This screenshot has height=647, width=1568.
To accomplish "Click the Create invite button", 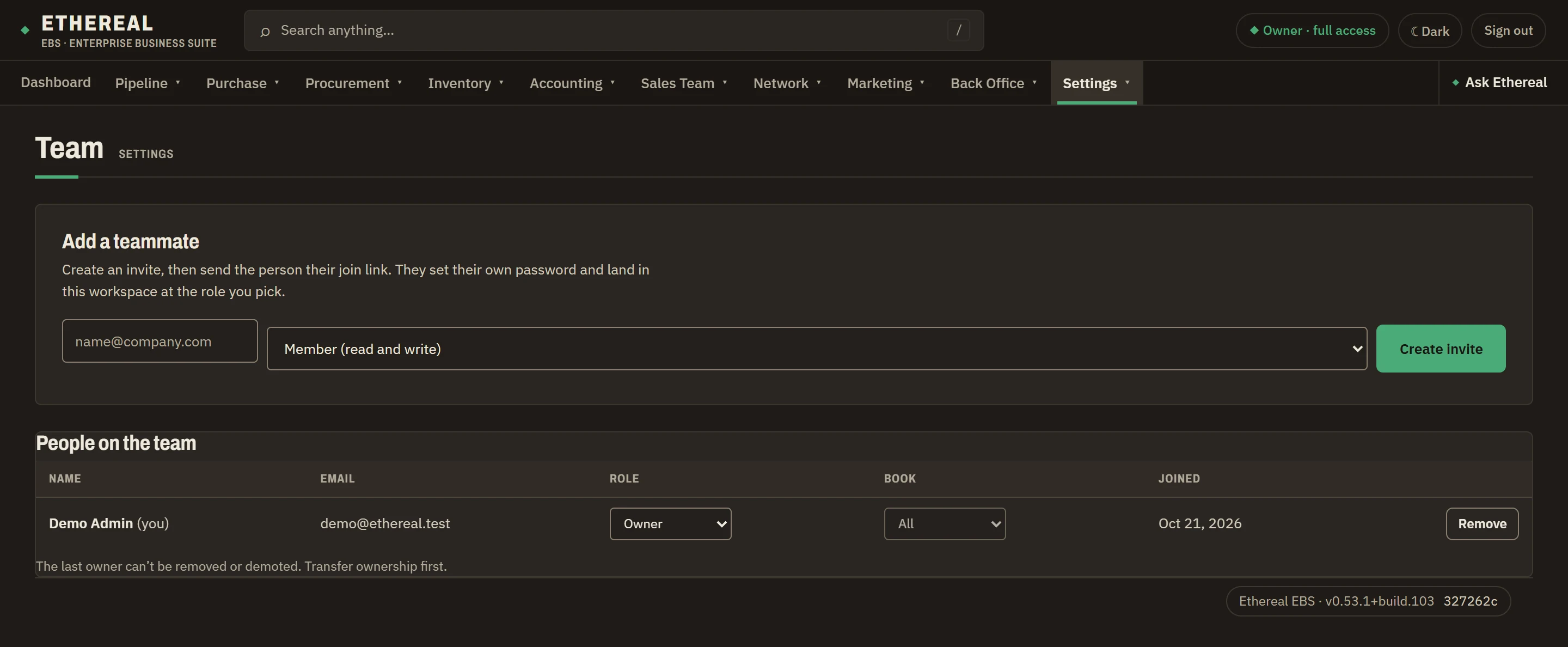I will click(x=1440, y=349).
